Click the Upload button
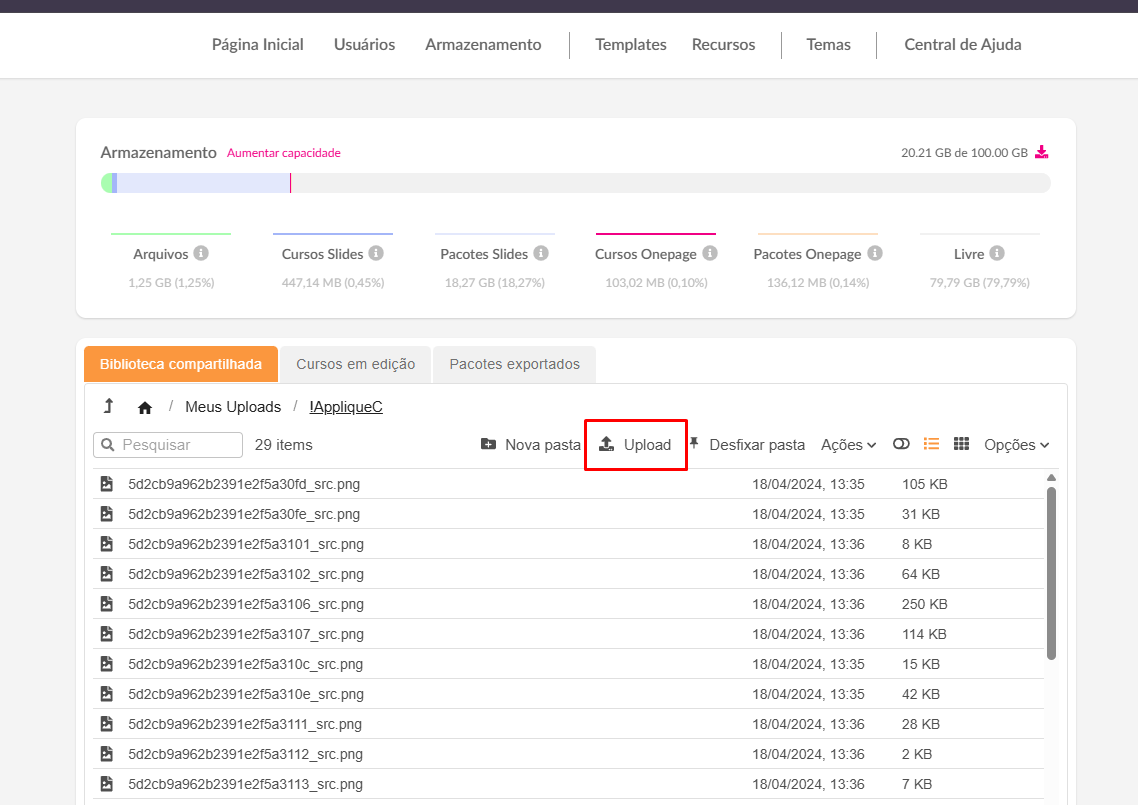This screenshot has width=1138, height=805. point(635,445)
